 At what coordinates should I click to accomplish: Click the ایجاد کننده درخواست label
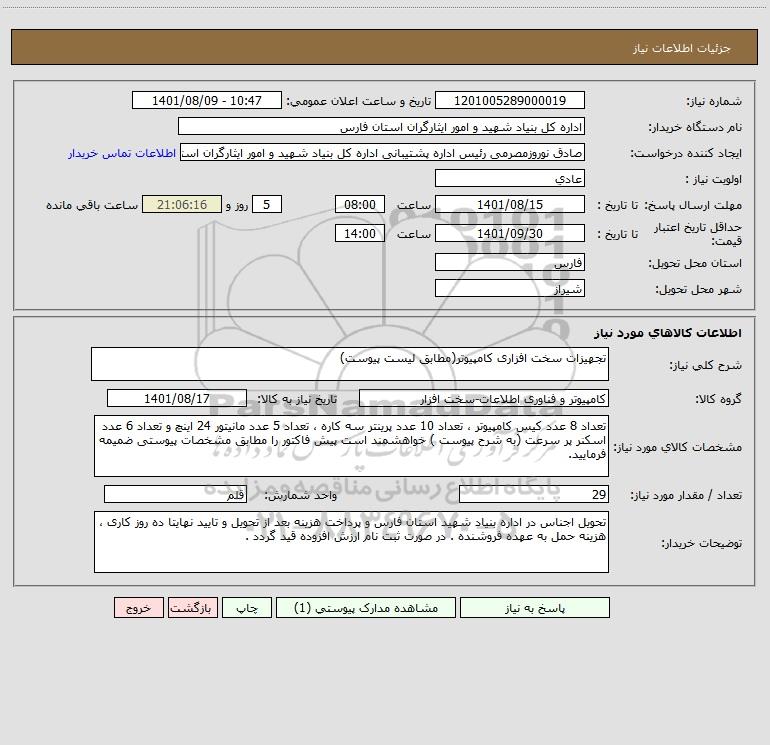[686, 153]
